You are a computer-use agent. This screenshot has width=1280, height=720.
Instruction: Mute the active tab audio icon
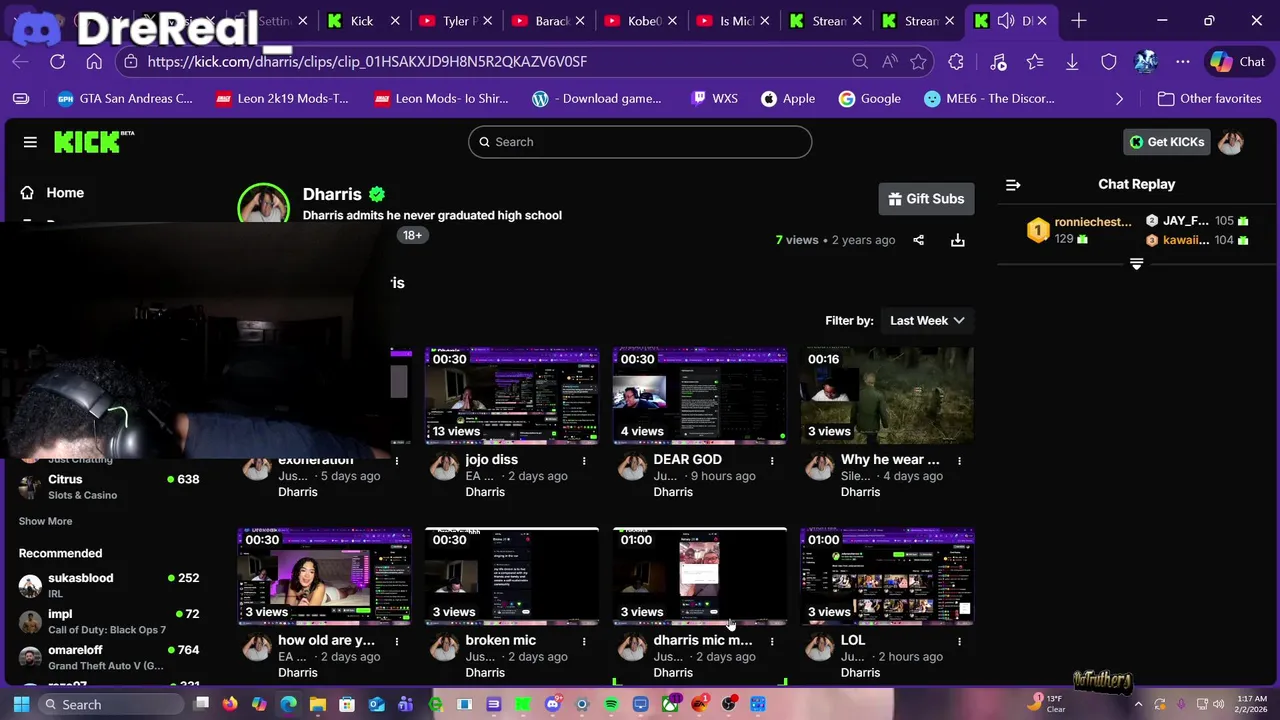click(1006, 21)
